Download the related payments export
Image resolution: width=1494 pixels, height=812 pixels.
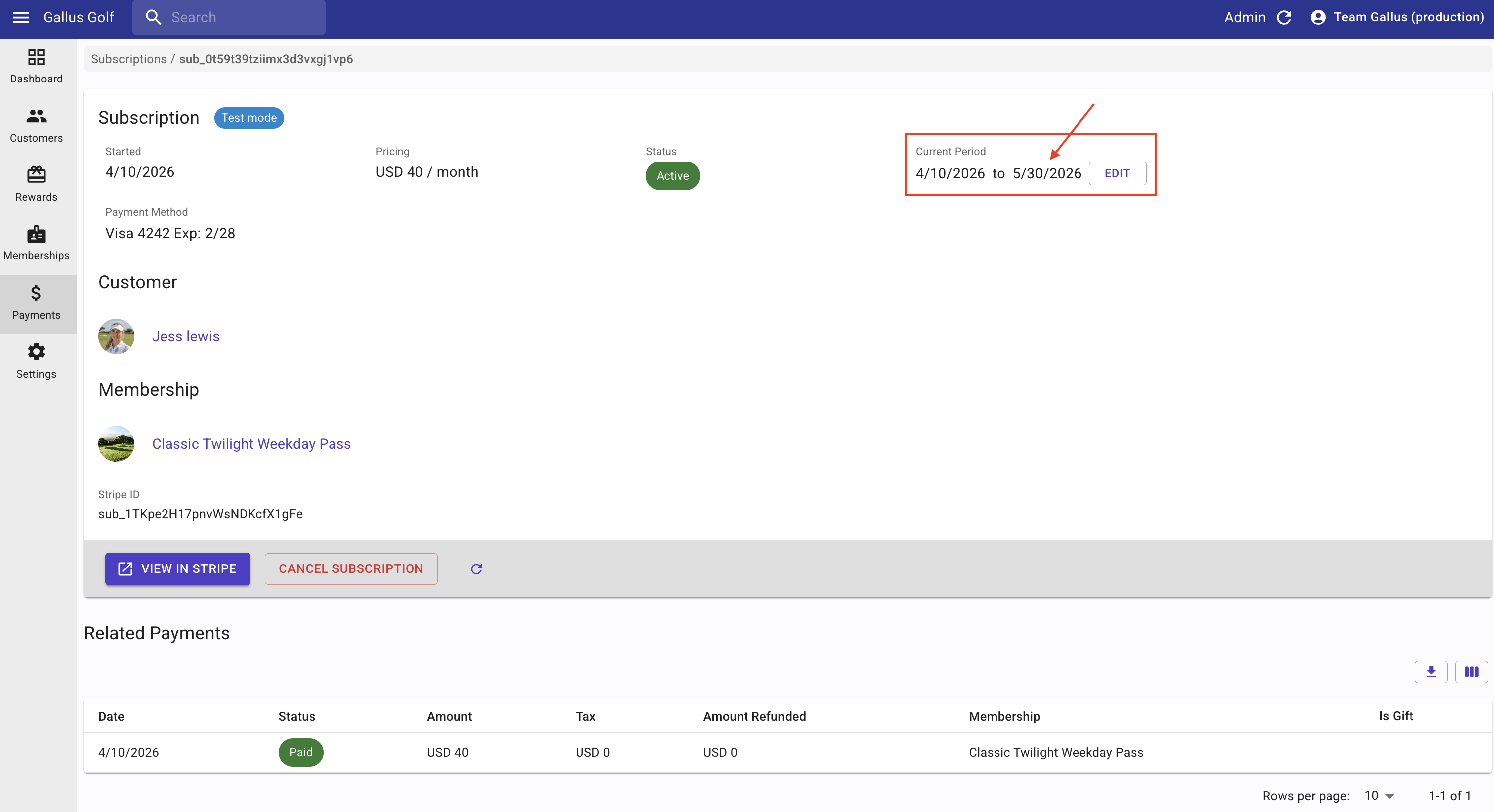click(1431, 672)
